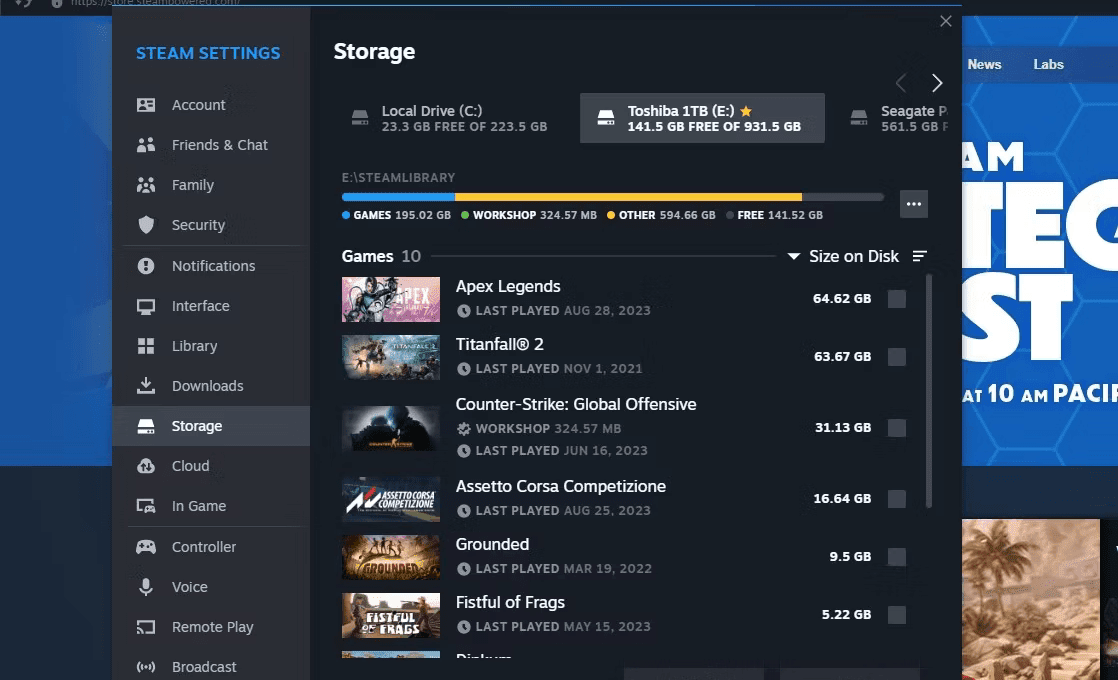Click the E:\STEAMLIBRARY path label

click(x=398, y=177)
